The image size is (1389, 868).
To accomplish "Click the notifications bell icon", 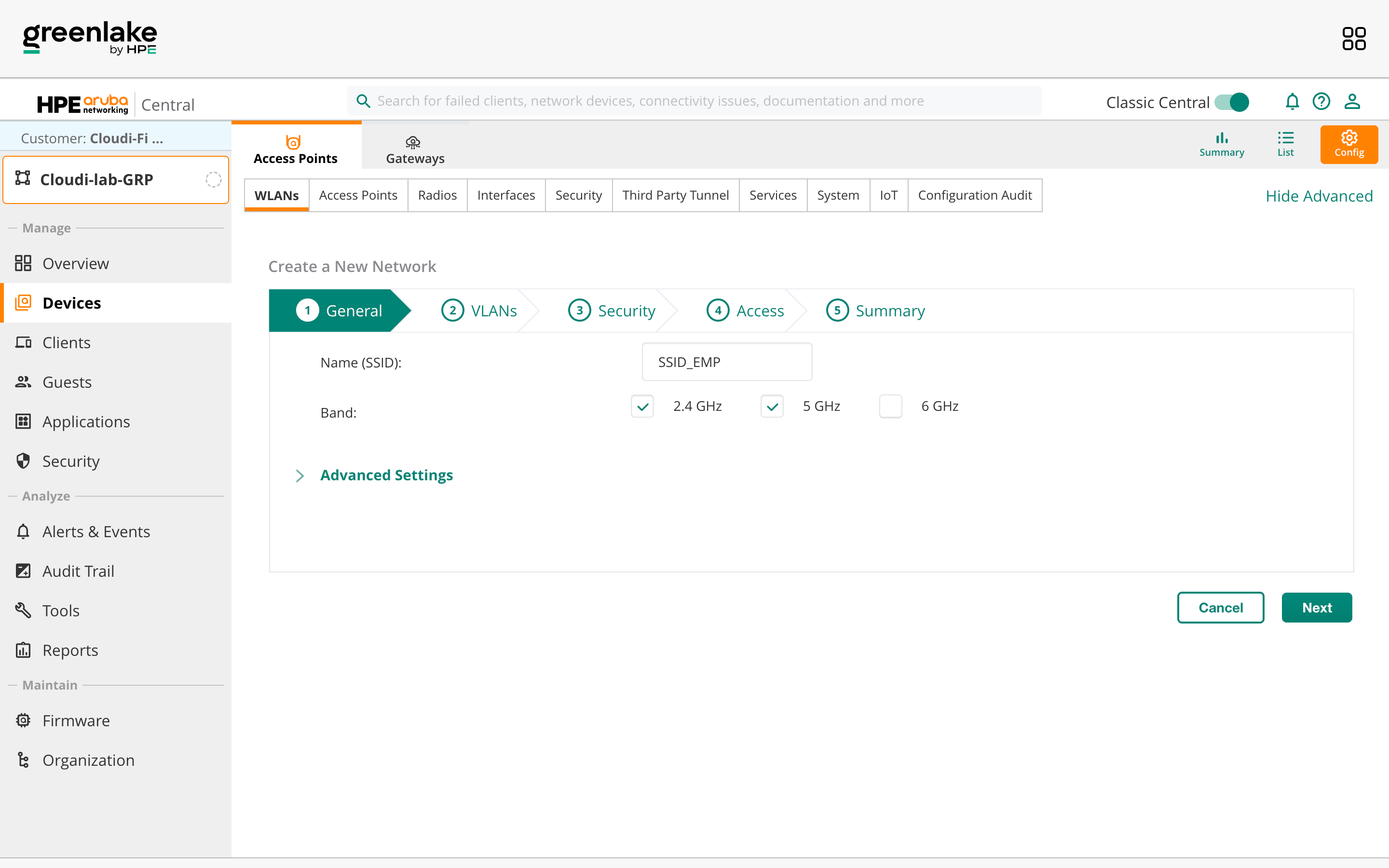I will point(1292,102).
